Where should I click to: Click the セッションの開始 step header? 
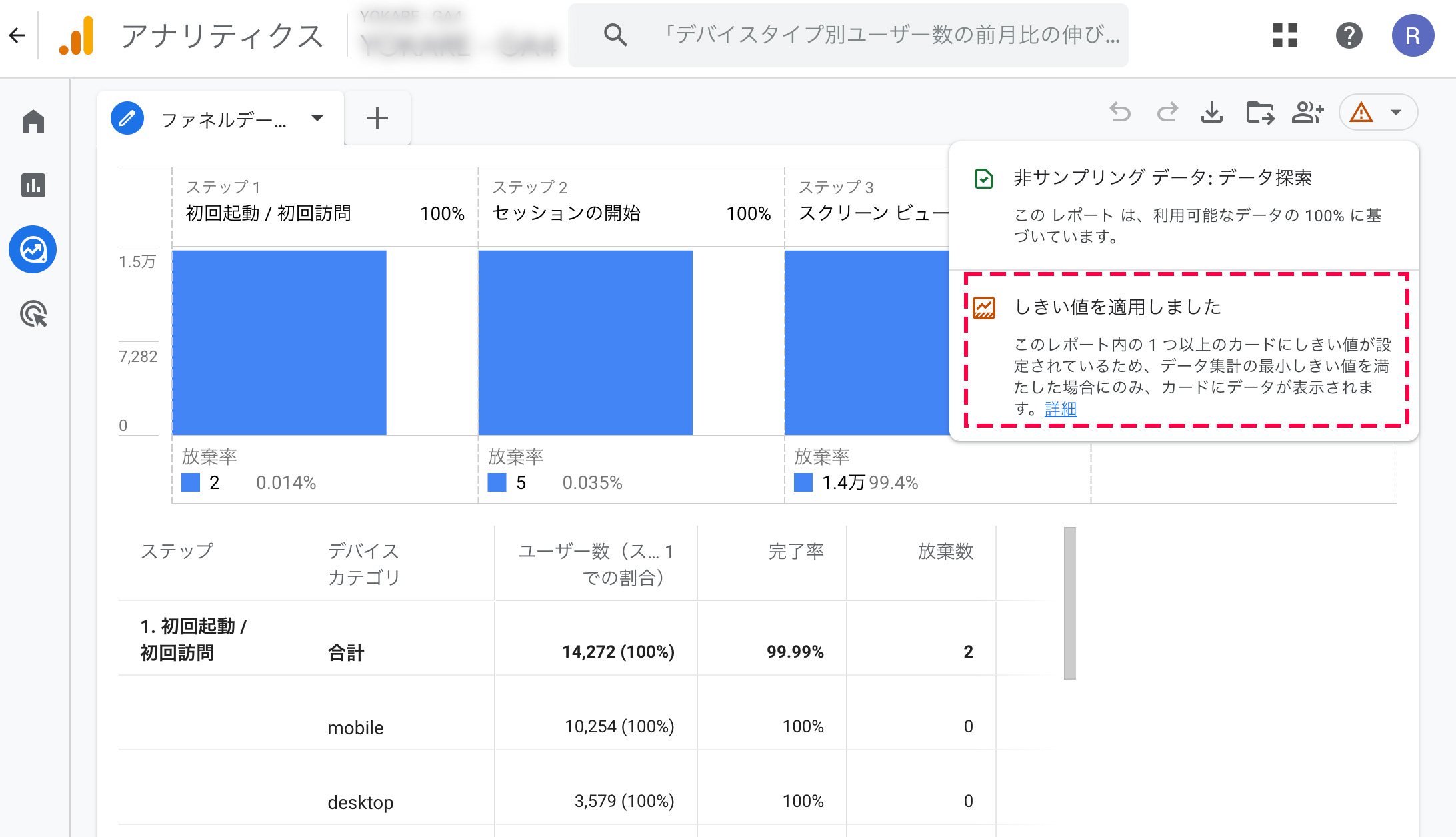pos(566,213)
